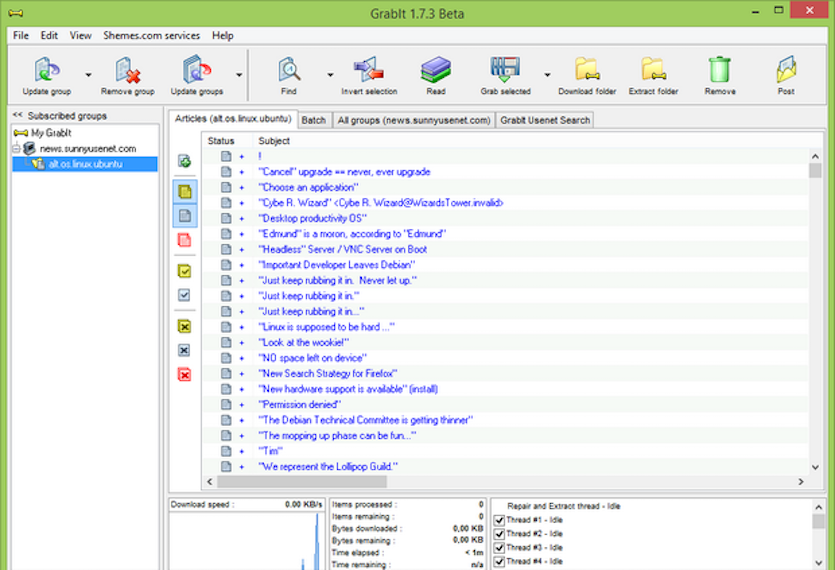
Task: Click the Invert selection icon
Action: (369, 70)
